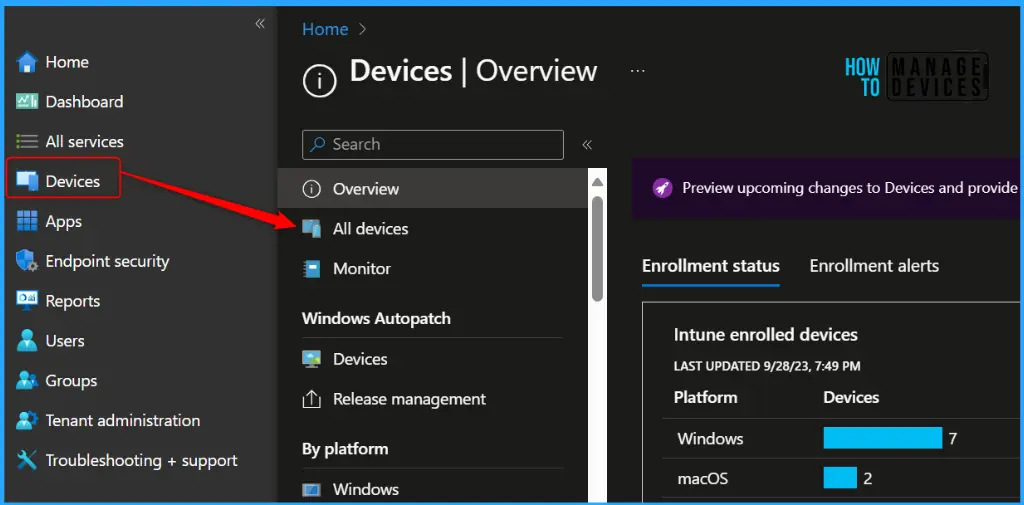Click the chevron after Home breadcrumb
Image resolution: width=1024 pixels, height=505 pixels.
(362, 29)
